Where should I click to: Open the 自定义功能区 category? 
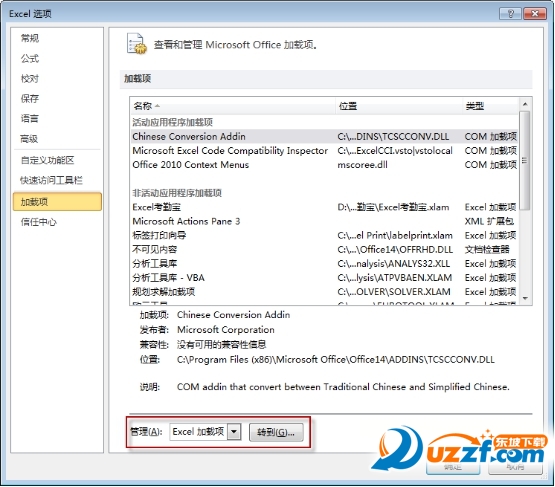point(47,160)
